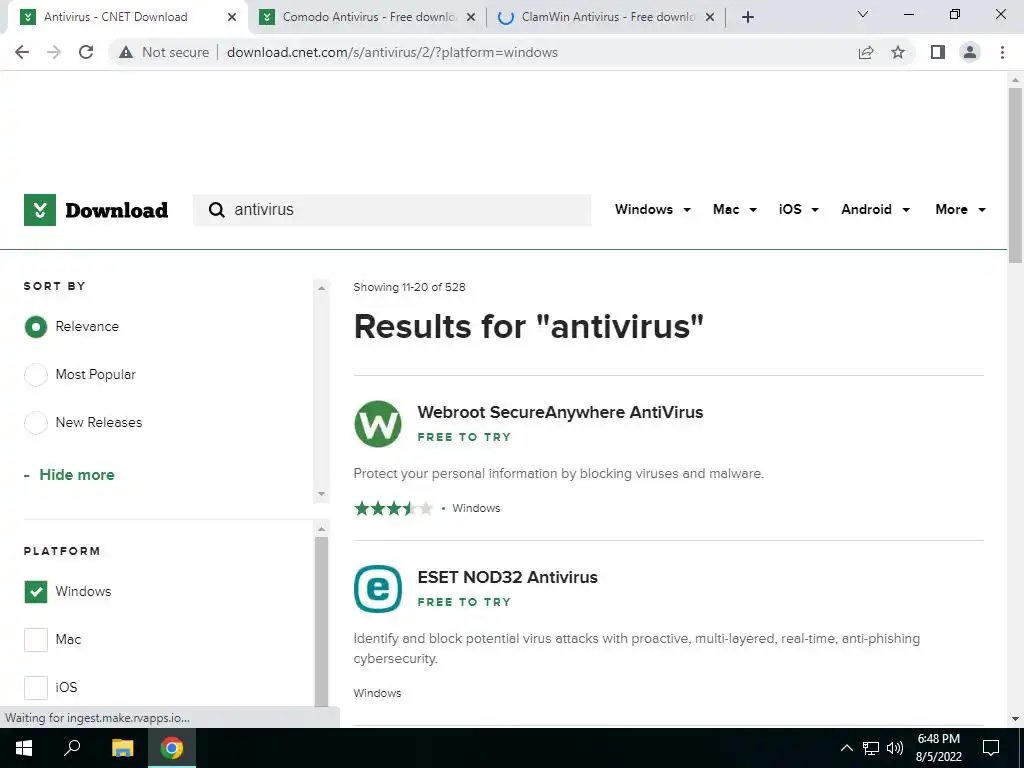The height and width of the screenshot is (768, 1024).
Task: Click Webroot star rating
Action: [393, 509]
